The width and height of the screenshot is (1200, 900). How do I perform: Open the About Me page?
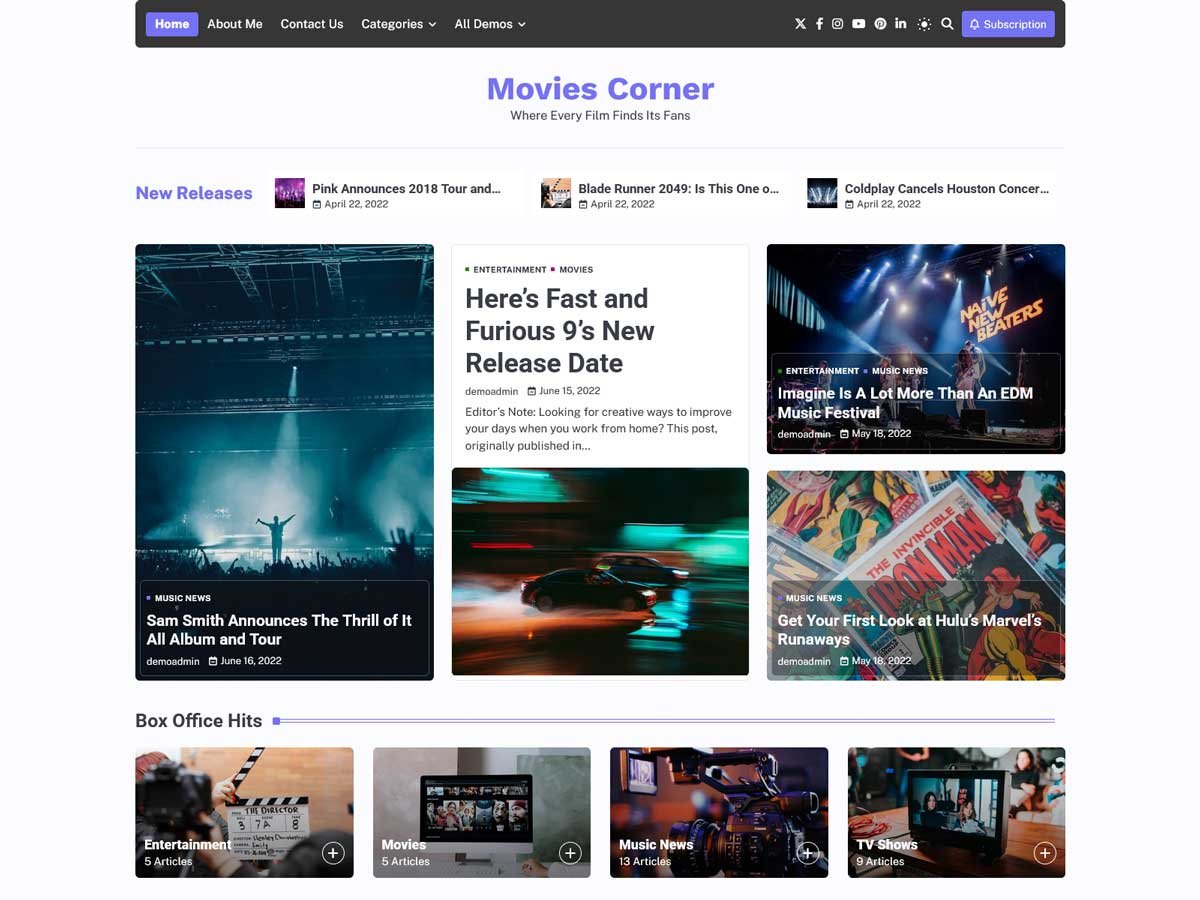[x=235, y=24]
